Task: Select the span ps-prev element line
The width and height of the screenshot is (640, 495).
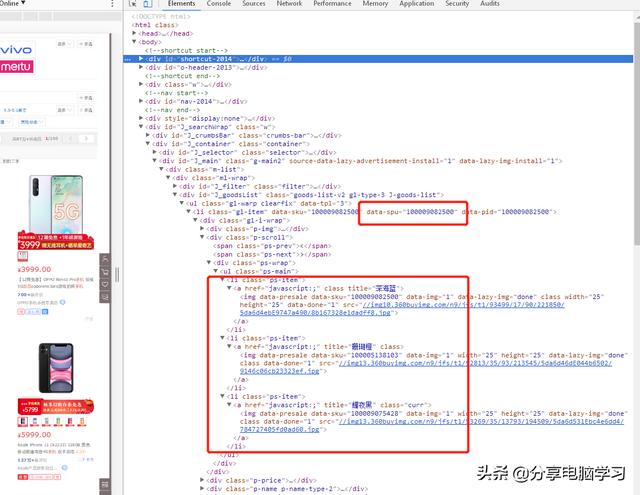Action: click(x=272, y=246)
